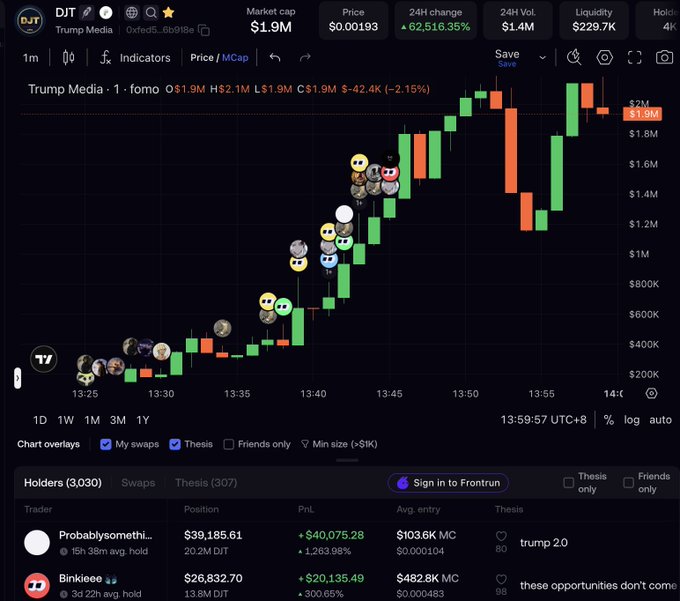Open the Thesis (307) tab

coord(206,483)
